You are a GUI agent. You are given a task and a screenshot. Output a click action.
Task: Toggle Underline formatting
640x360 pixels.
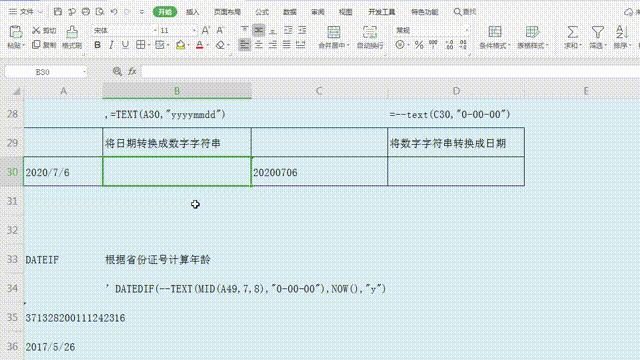[x=125, y=45]
